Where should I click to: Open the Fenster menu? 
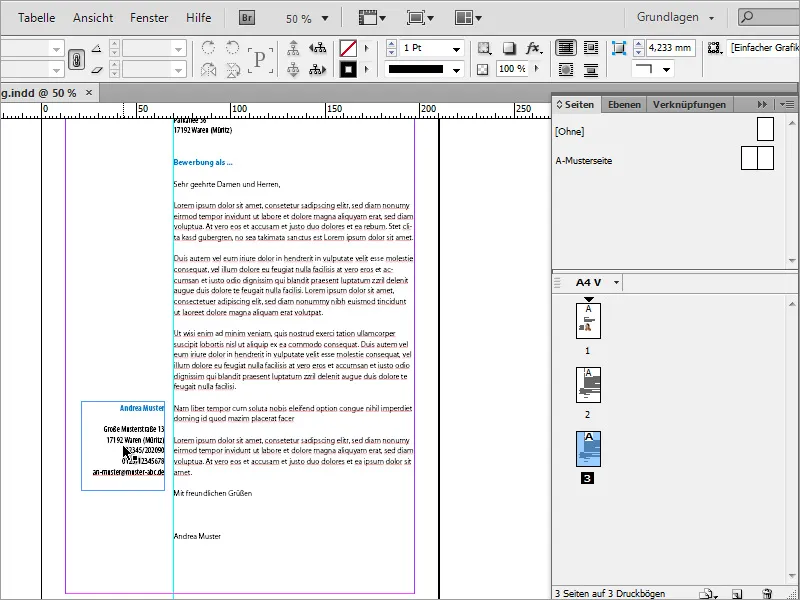(149, 18)
